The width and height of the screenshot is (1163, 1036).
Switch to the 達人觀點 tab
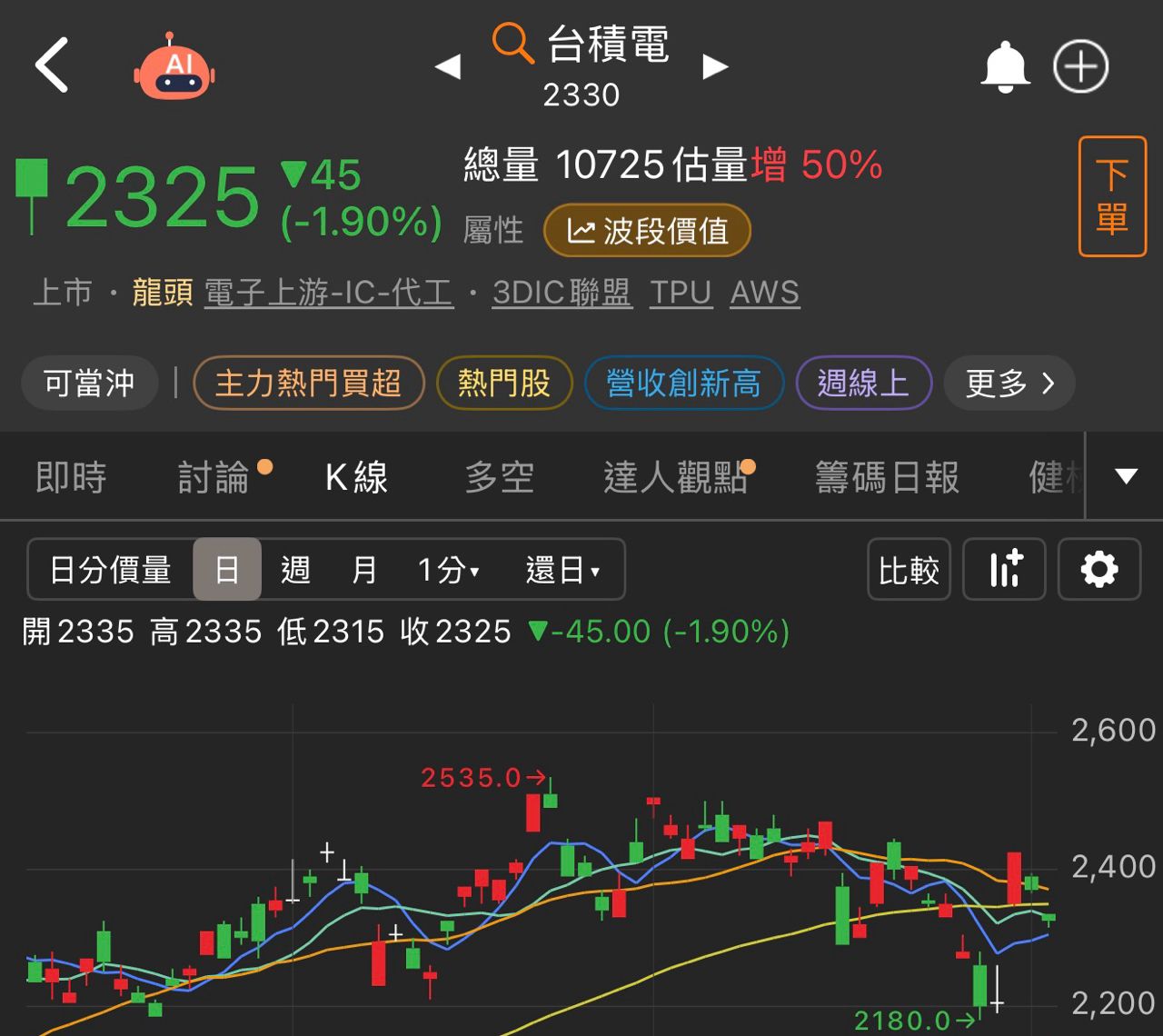pyautogui.click(x=675, y=477)
